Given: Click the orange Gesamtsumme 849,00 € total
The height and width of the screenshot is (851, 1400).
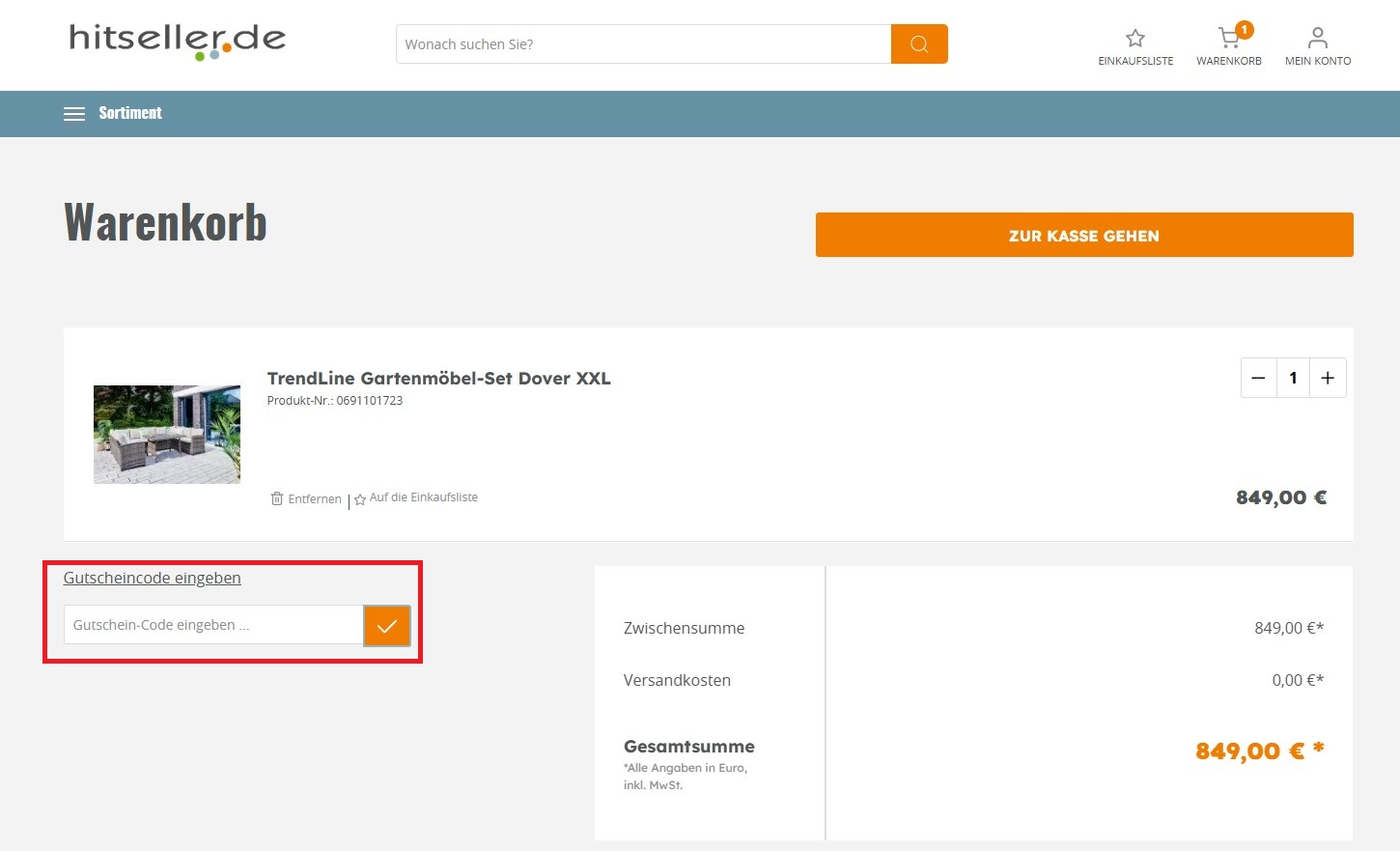Looking at the screenshot, I should pos(1260,752).
